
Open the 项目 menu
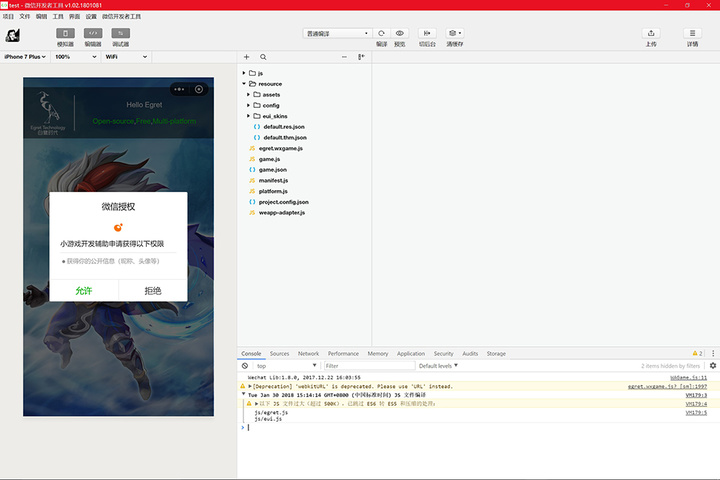(x=8, y=17)
